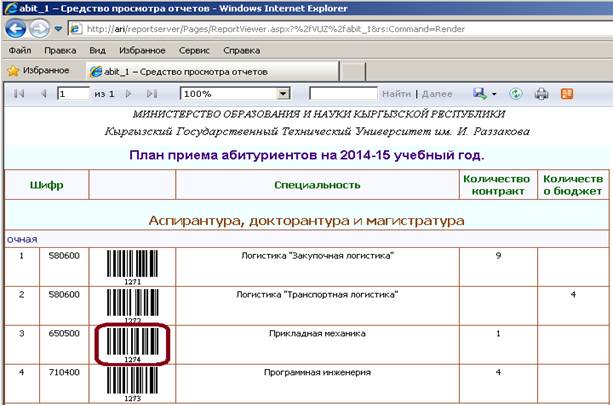Click barcode 1274 image
This screenshot has height=405, width=613.
[133, 345]
